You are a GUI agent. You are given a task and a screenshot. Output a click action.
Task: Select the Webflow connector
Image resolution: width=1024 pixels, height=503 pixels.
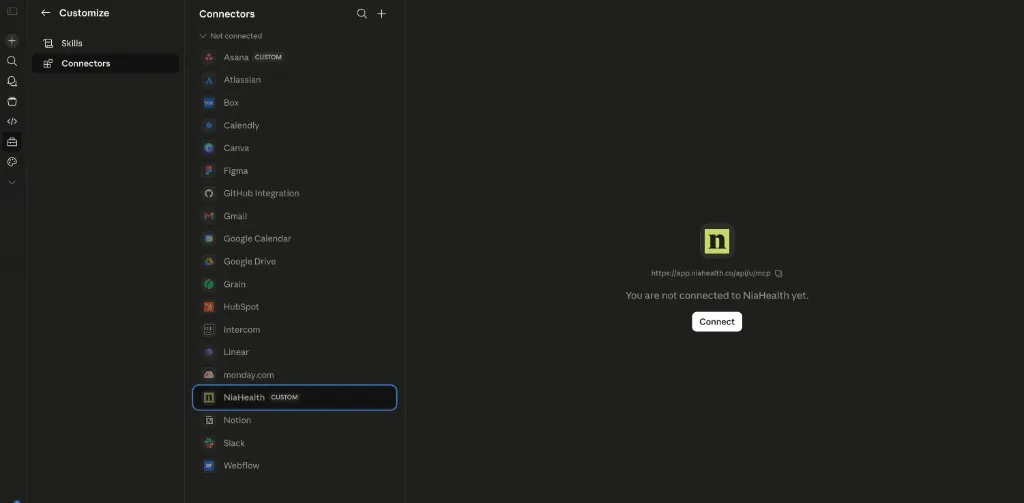tap(295, 466)
